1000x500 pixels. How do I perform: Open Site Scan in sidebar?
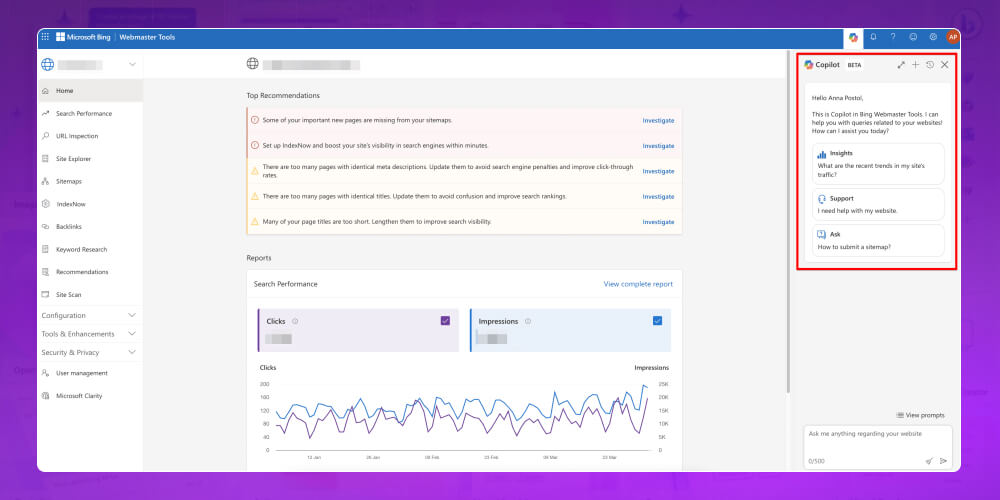tap(90, 295)
